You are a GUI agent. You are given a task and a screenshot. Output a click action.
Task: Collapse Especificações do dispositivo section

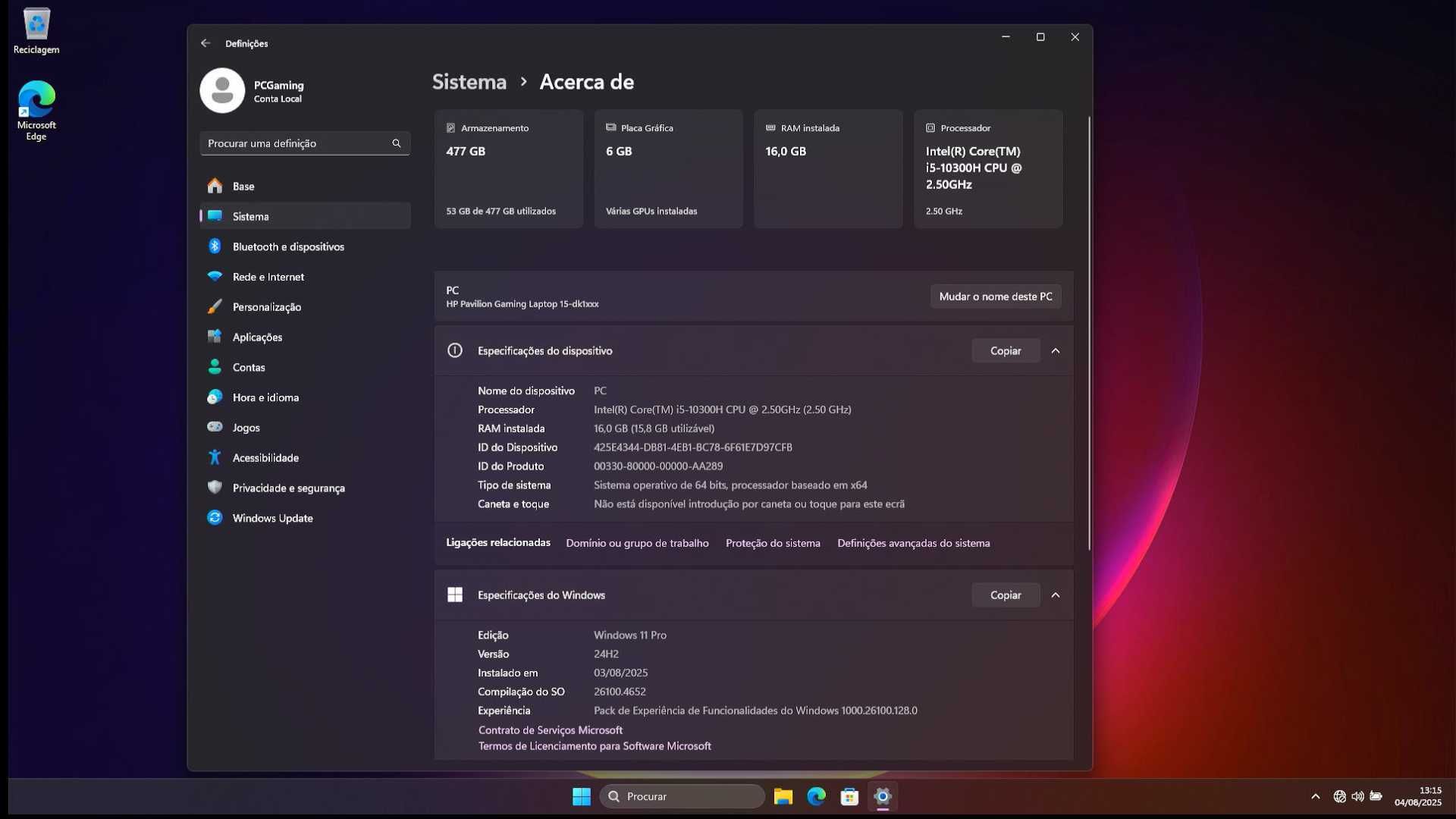pos(1056,351)
